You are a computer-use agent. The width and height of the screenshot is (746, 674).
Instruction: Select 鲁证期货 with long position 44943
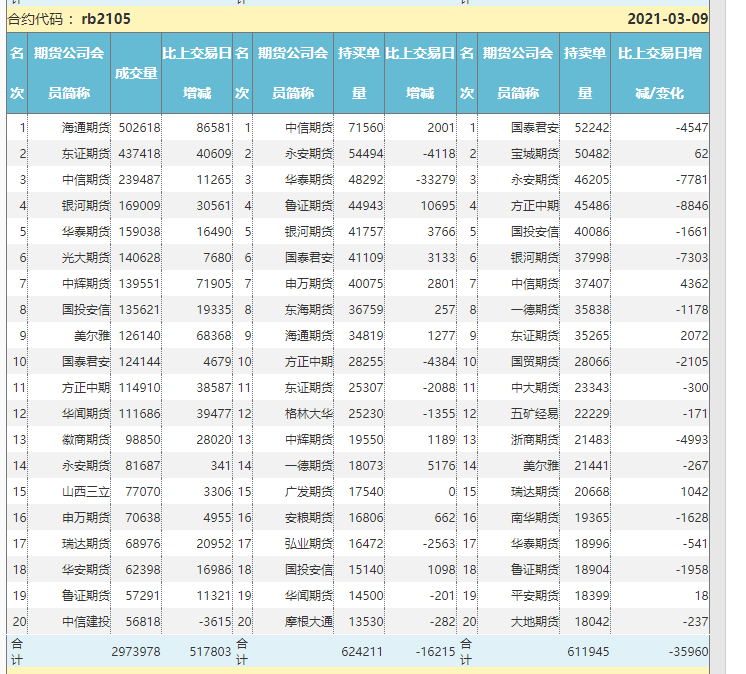309,206
